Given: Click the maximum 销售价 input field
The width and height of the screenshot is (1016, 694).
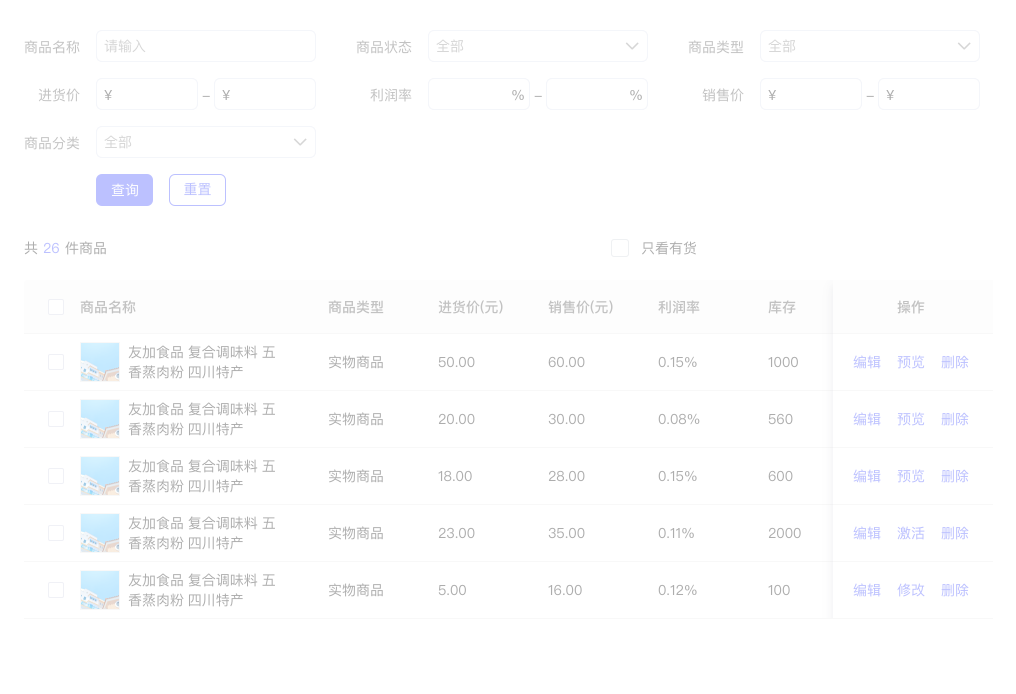Looking at the screenshot, I should [x=928, y=95].
